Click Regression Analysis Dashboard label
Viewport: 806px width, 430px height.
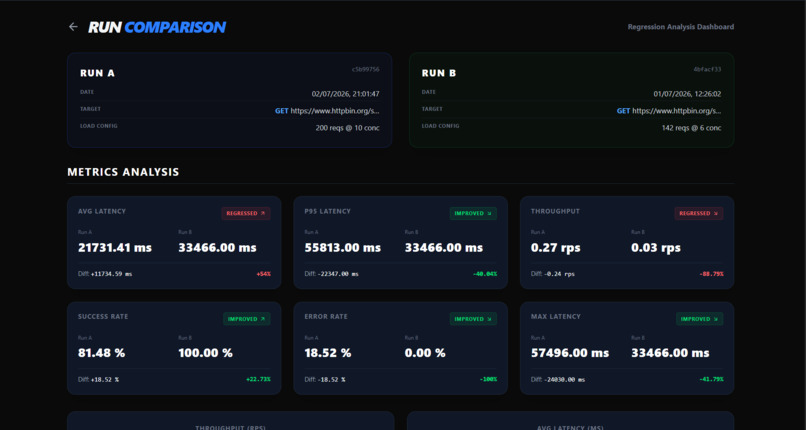click(x=681, y=27)
